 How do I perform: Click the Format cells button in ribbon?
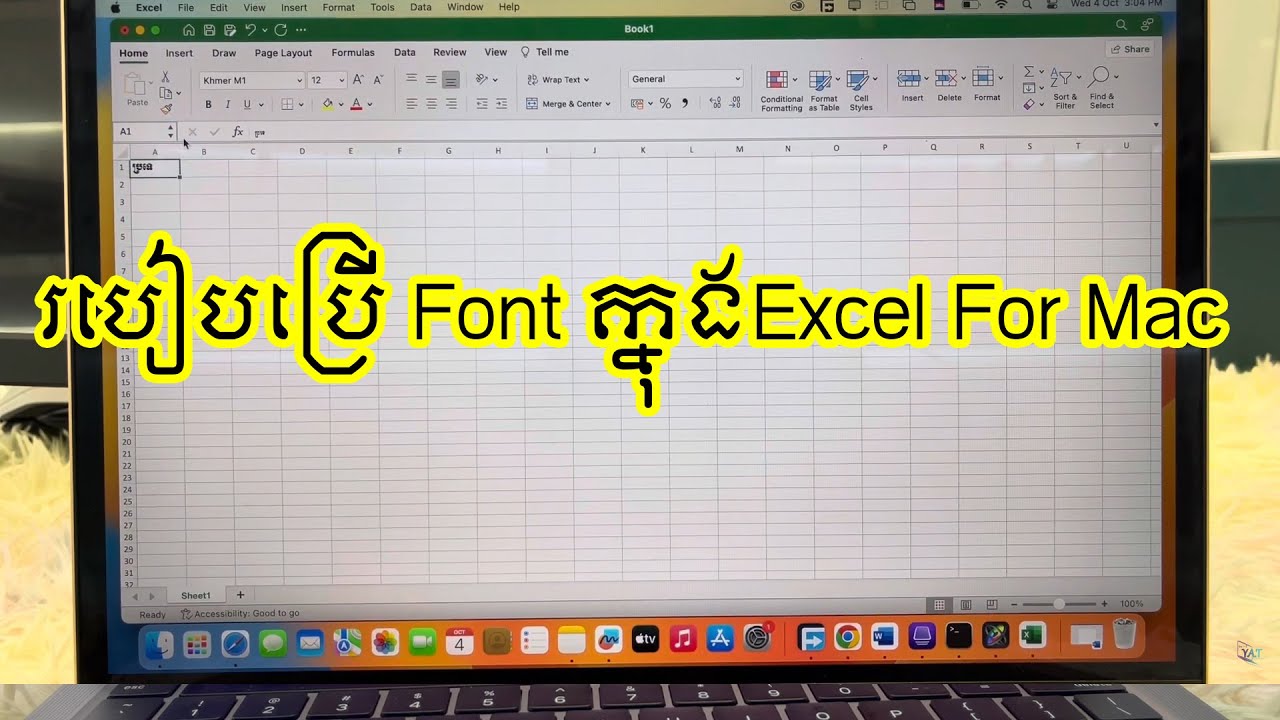tap(987, 86)
